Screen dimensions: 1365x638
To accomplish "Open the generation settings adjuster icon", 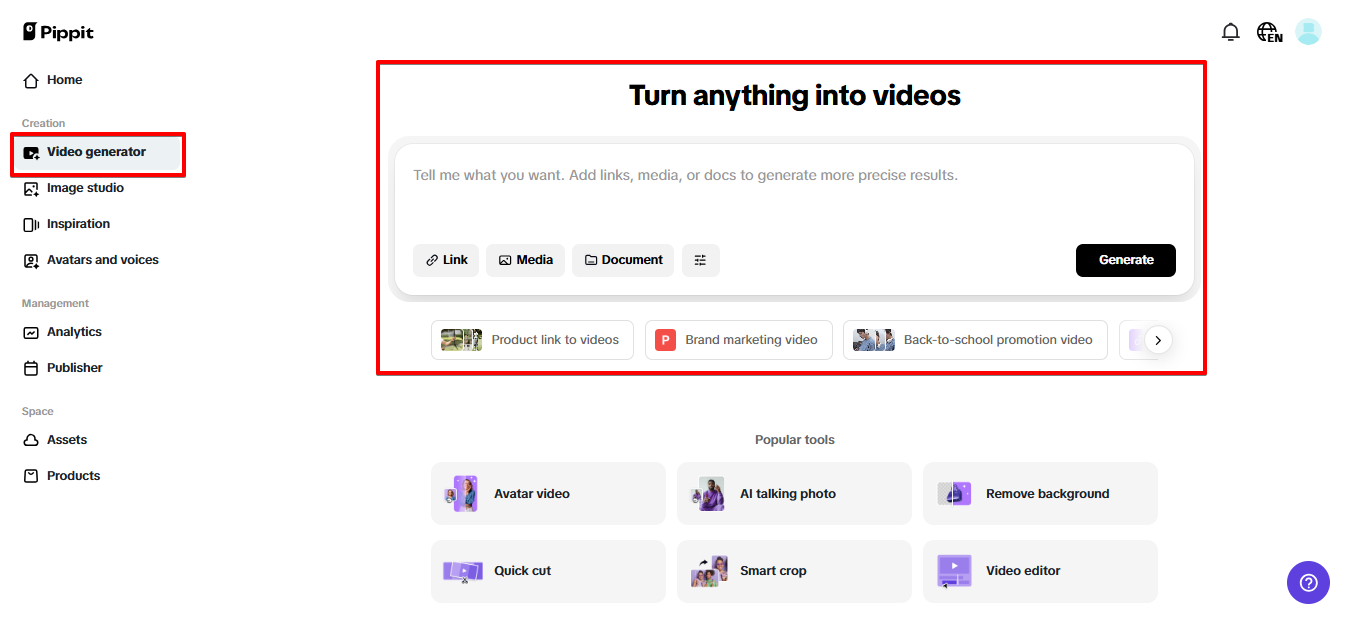I will tap(700, 260).
